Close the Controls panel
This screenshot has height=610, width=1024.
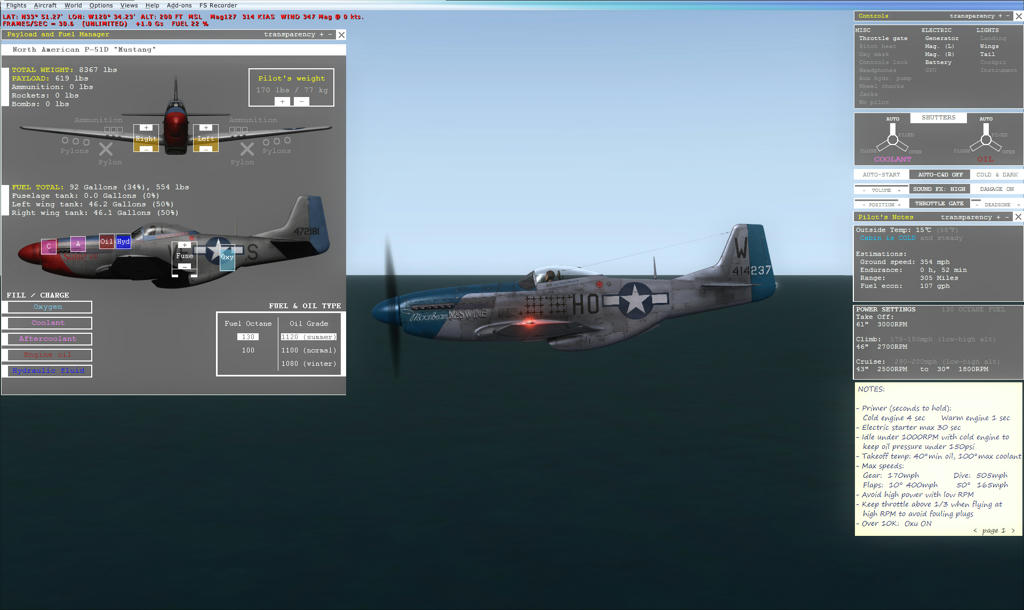pos(1018,16)
